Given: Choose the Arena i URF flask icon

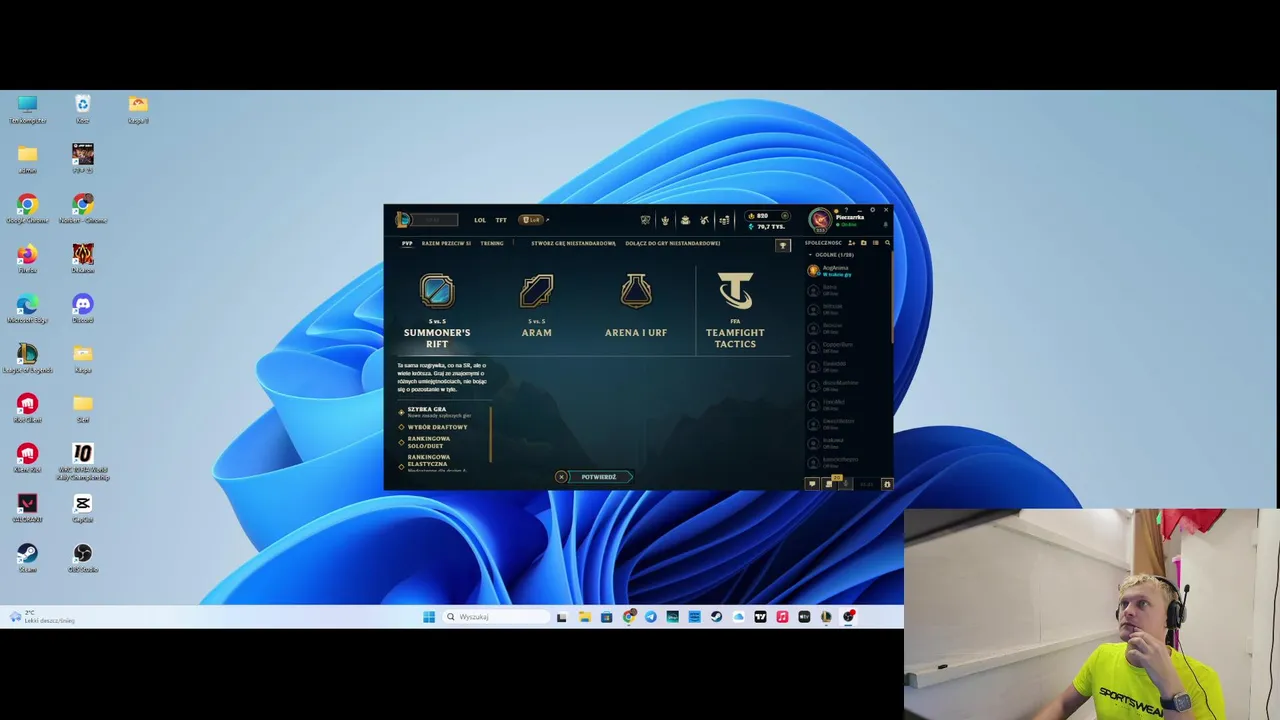Looking at the screenshot, I should (636, 291).
